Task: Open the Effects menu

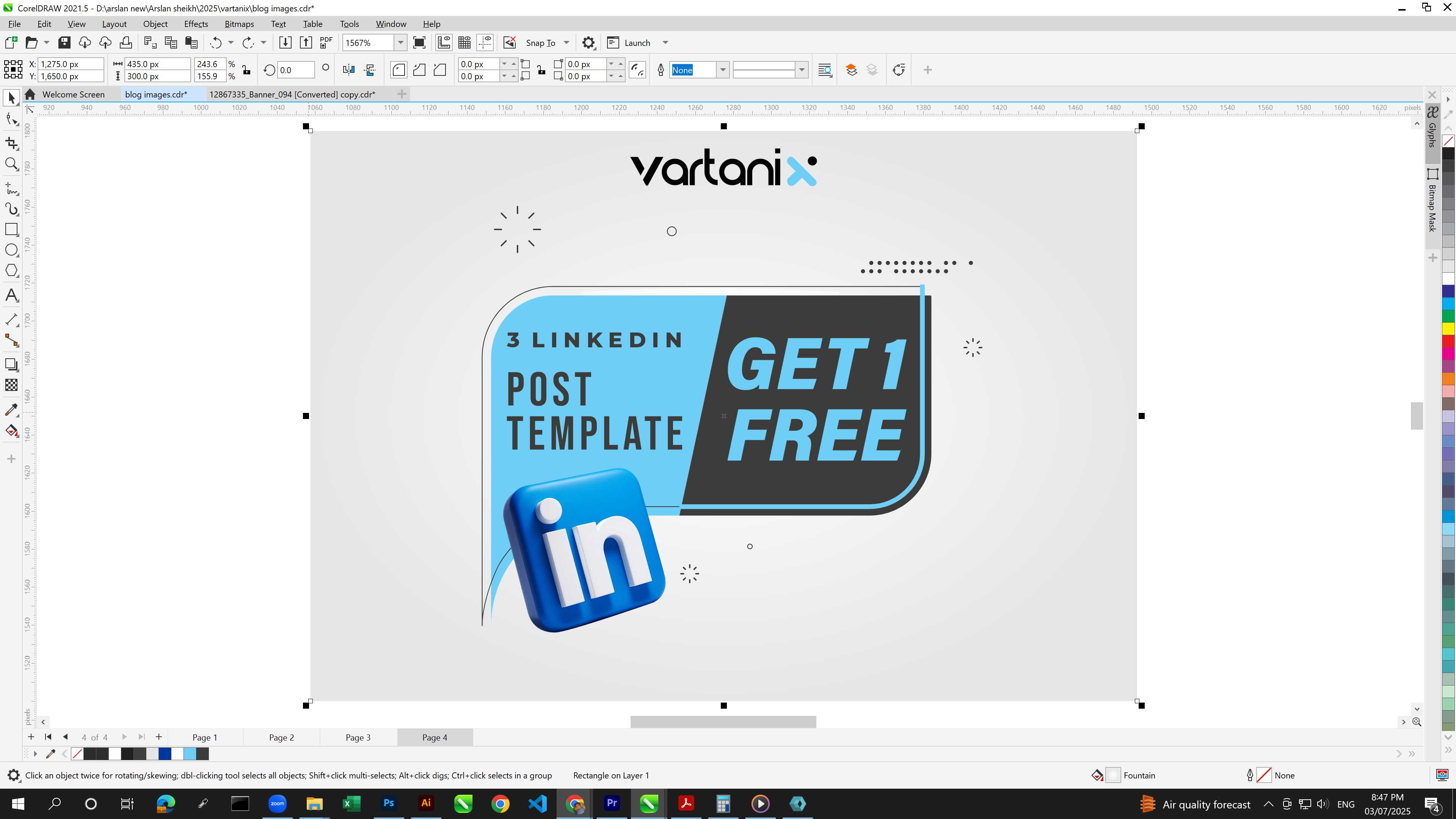Action: tap(196, 24)
